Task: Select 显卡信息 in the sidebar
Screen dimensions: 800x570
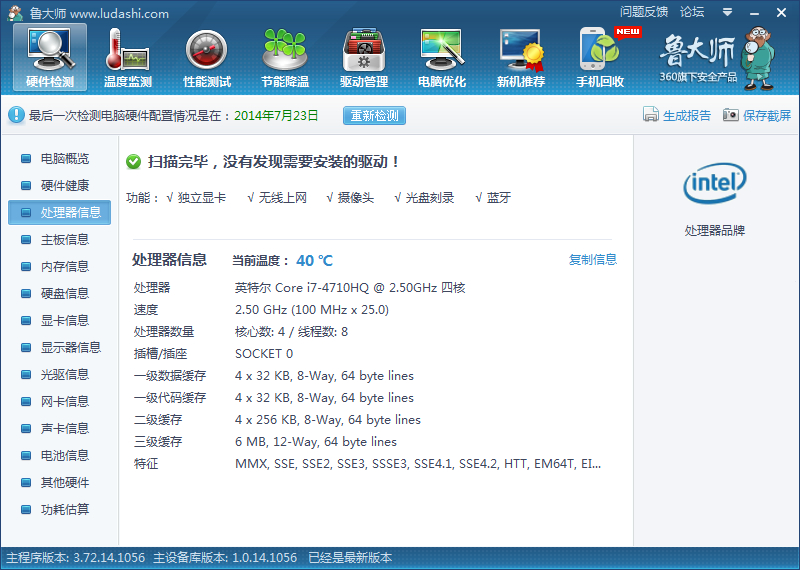Action: (59, 320)
